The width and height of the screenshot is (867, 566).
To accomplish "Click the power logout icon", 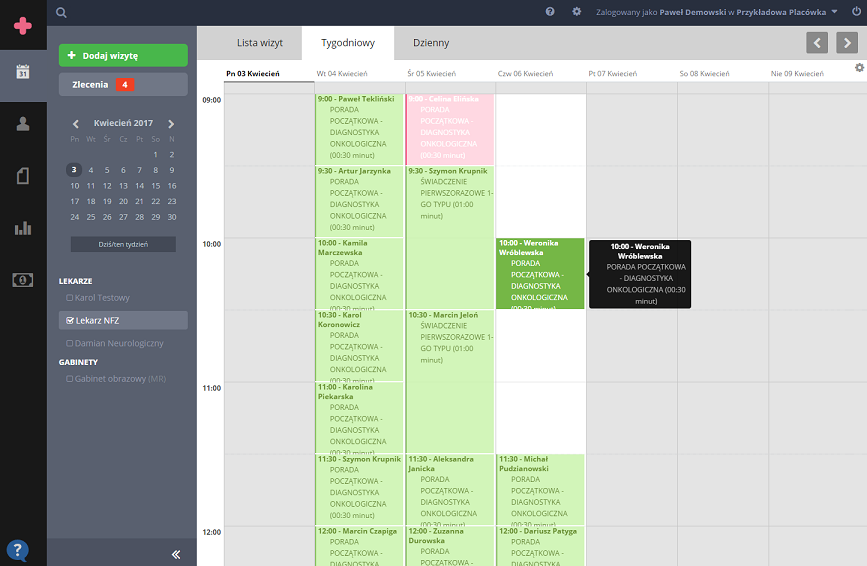I will tap(856, 12).
